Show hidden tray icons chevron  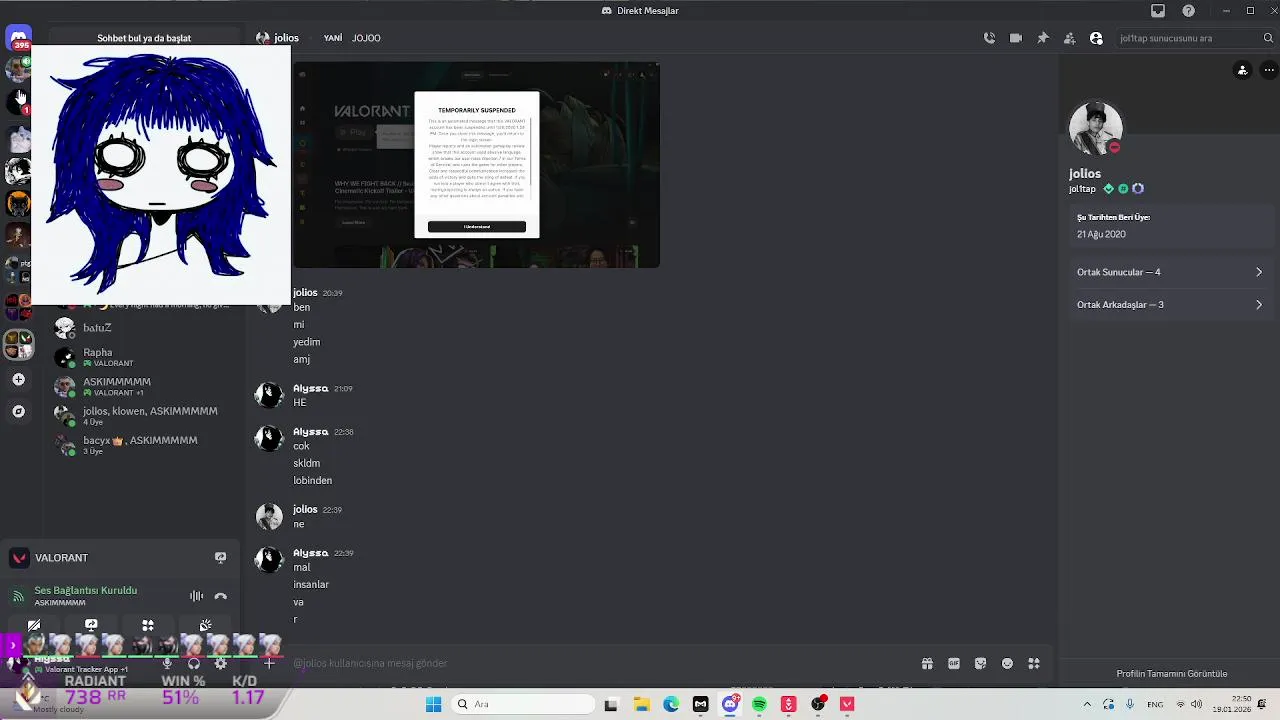1087,704
